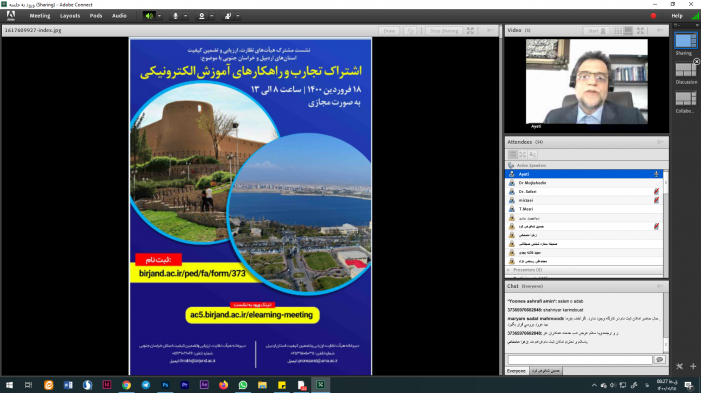Toggle full screen for Video pod
The image size is (701, 393).
pos(640,31)
